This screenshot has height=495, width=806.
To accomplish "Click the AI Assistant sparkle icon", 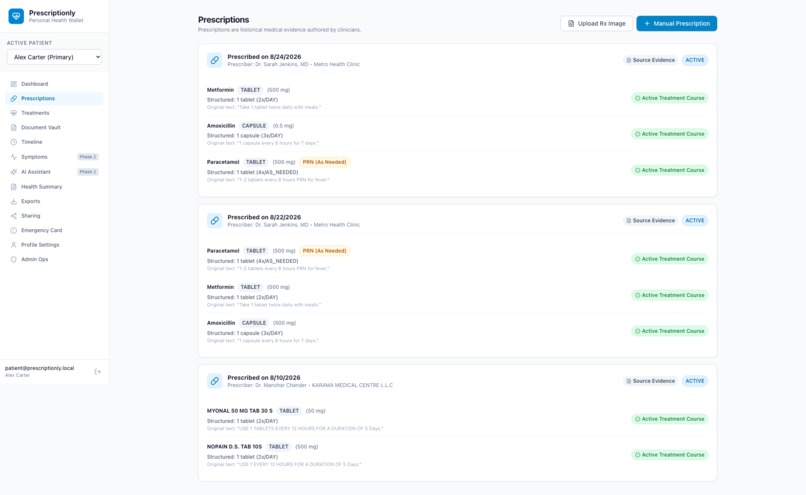I will point(14,172).
